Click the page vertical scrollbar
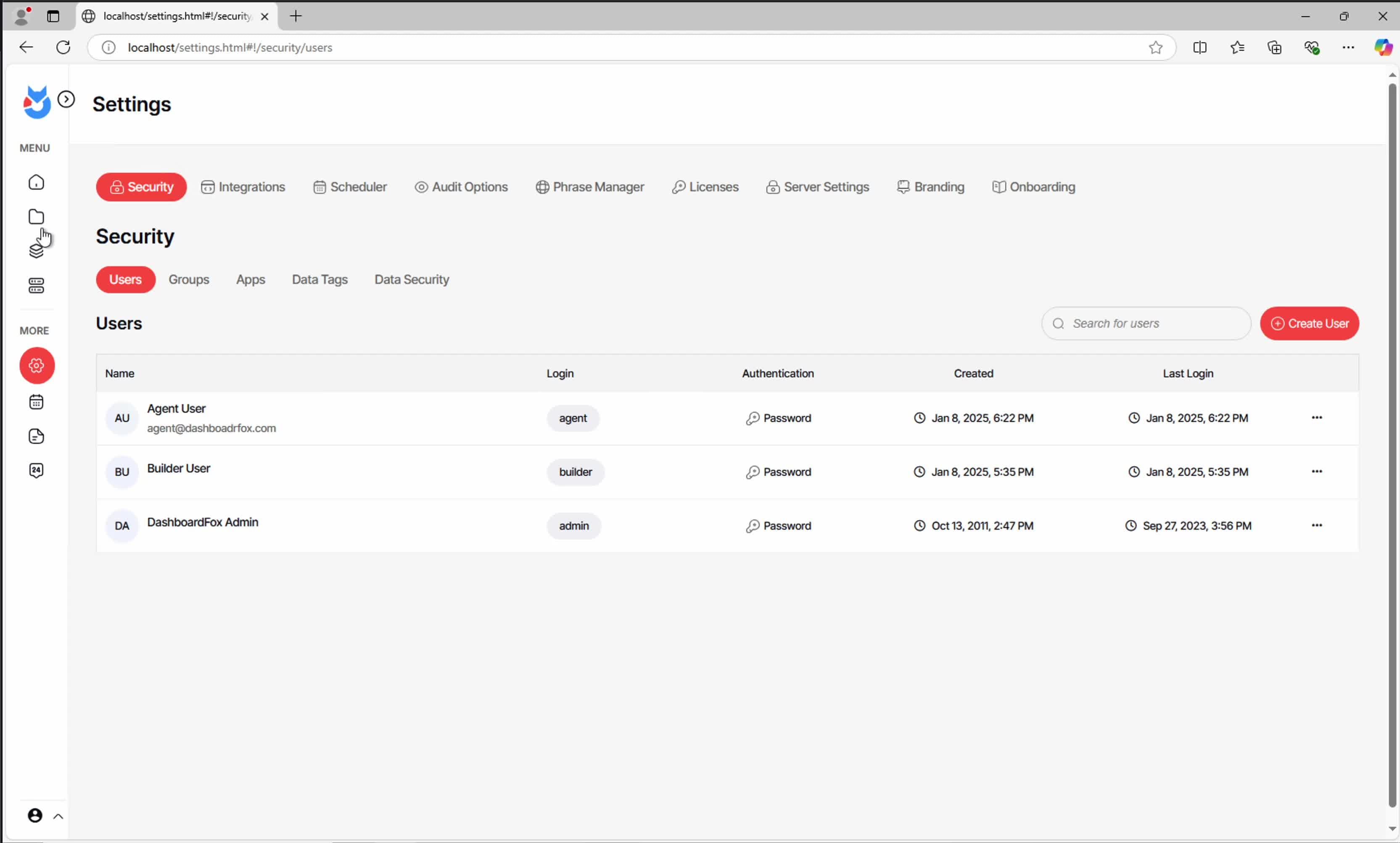Viewport: 1400px width, 843px height. pos(1392,443)
